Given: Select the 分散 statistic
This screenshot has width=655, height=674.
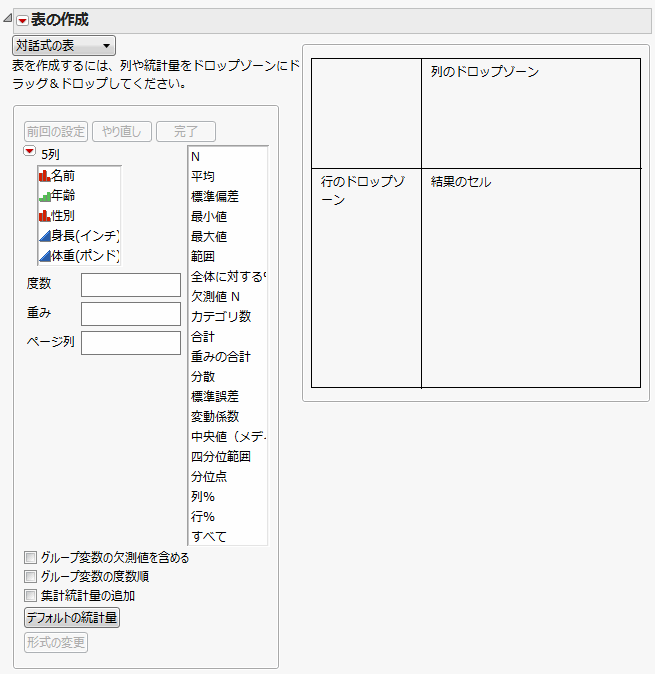Looking at the screenshot, I should [x=228, y=377].
